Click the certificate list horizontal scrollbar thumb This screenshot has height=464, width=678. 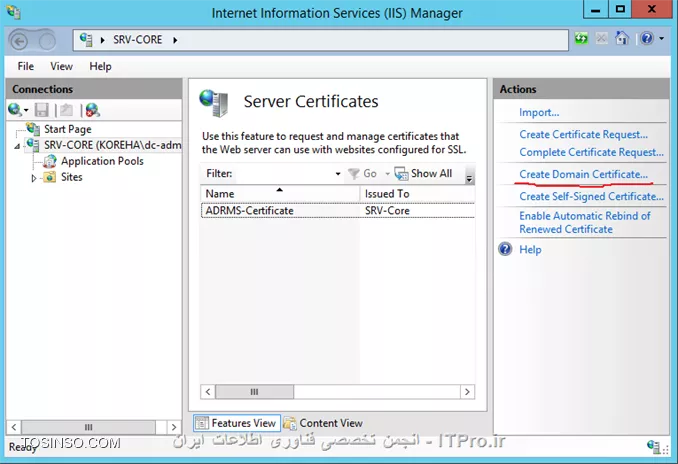click(254, 392)
